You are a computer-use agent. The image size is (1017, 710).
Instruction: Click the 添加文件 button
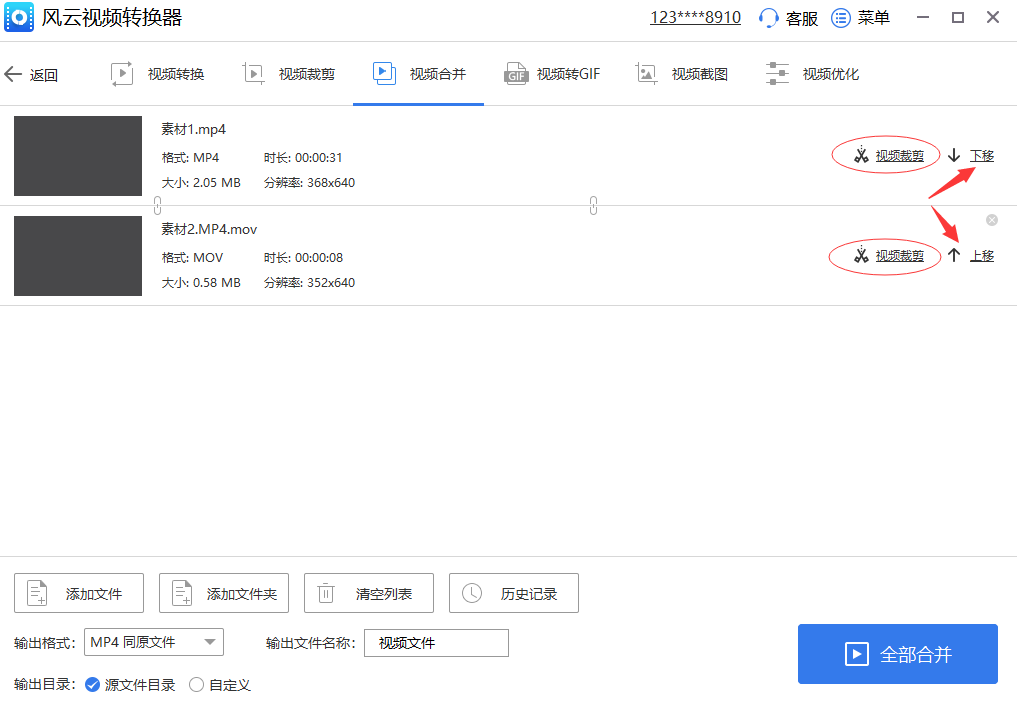click(78, 593)
